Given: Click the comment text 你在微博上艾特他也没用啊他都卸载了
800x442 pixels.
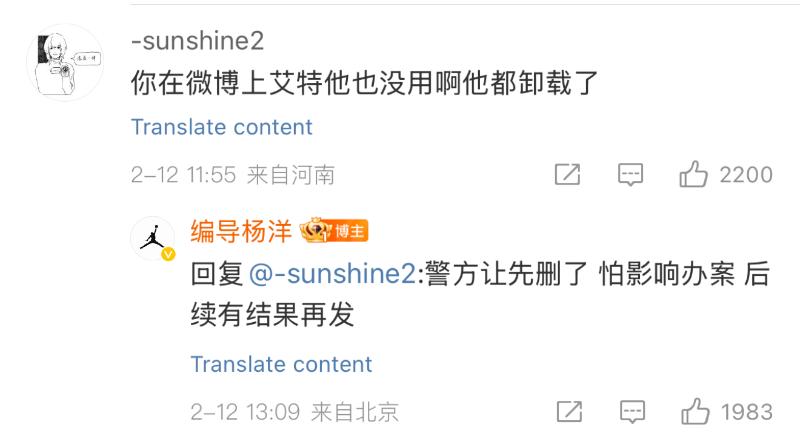Looking at the screenshot, I should click(364, 82).
